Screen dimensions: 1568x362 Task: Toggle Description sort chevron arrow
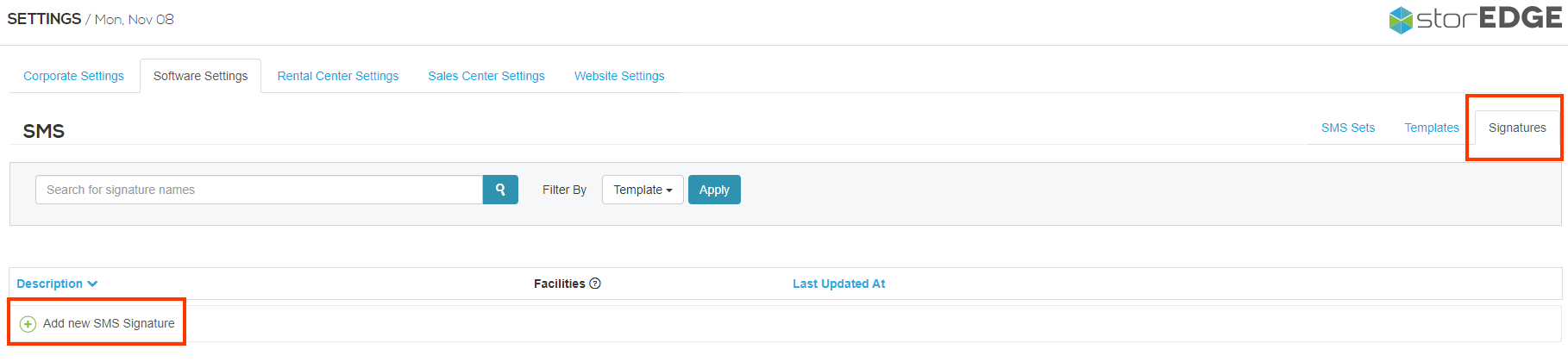click(92, 284)
